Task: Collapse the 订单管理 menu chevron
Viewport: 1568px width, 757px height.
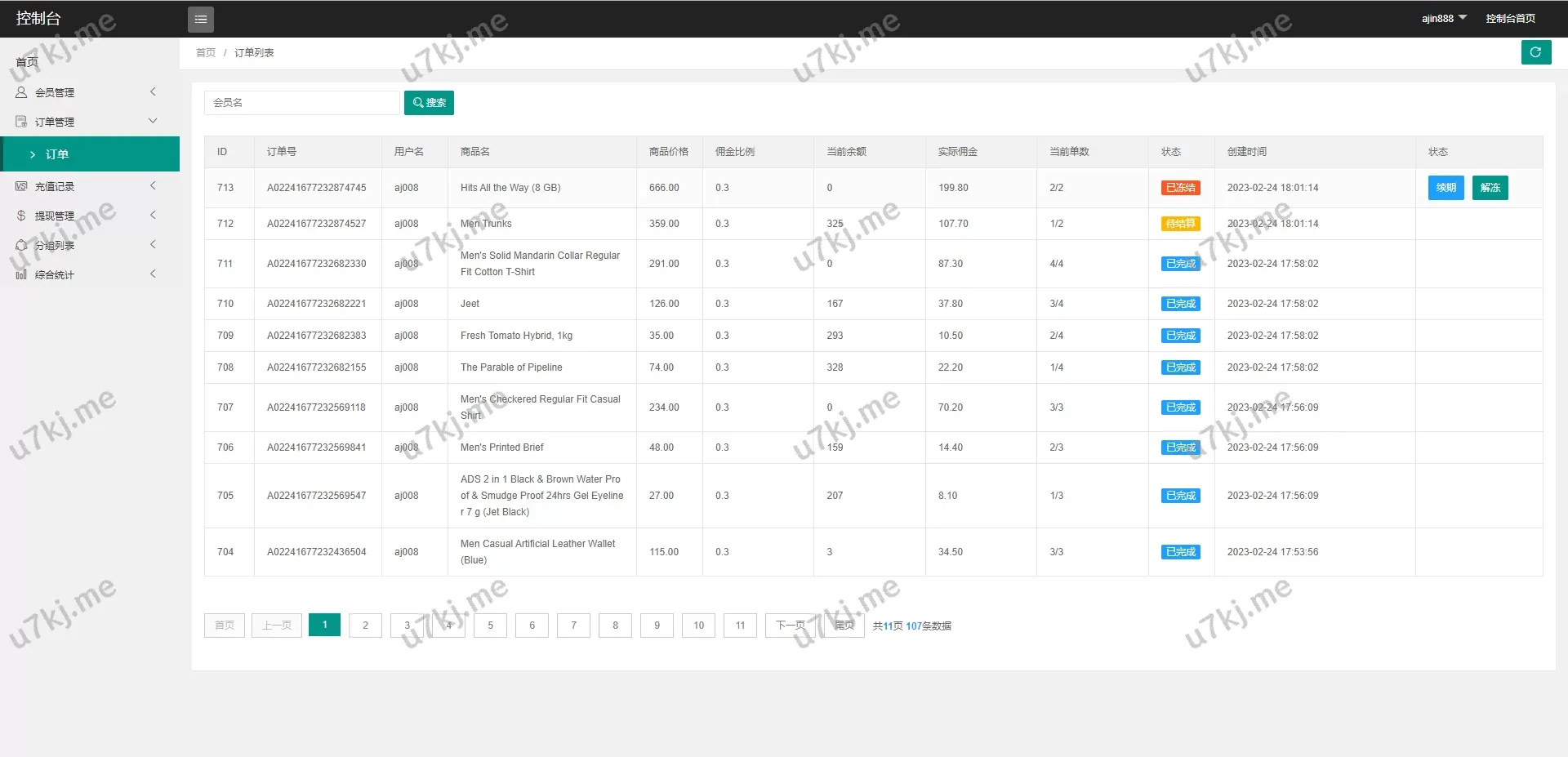Action: coord(153,121)
